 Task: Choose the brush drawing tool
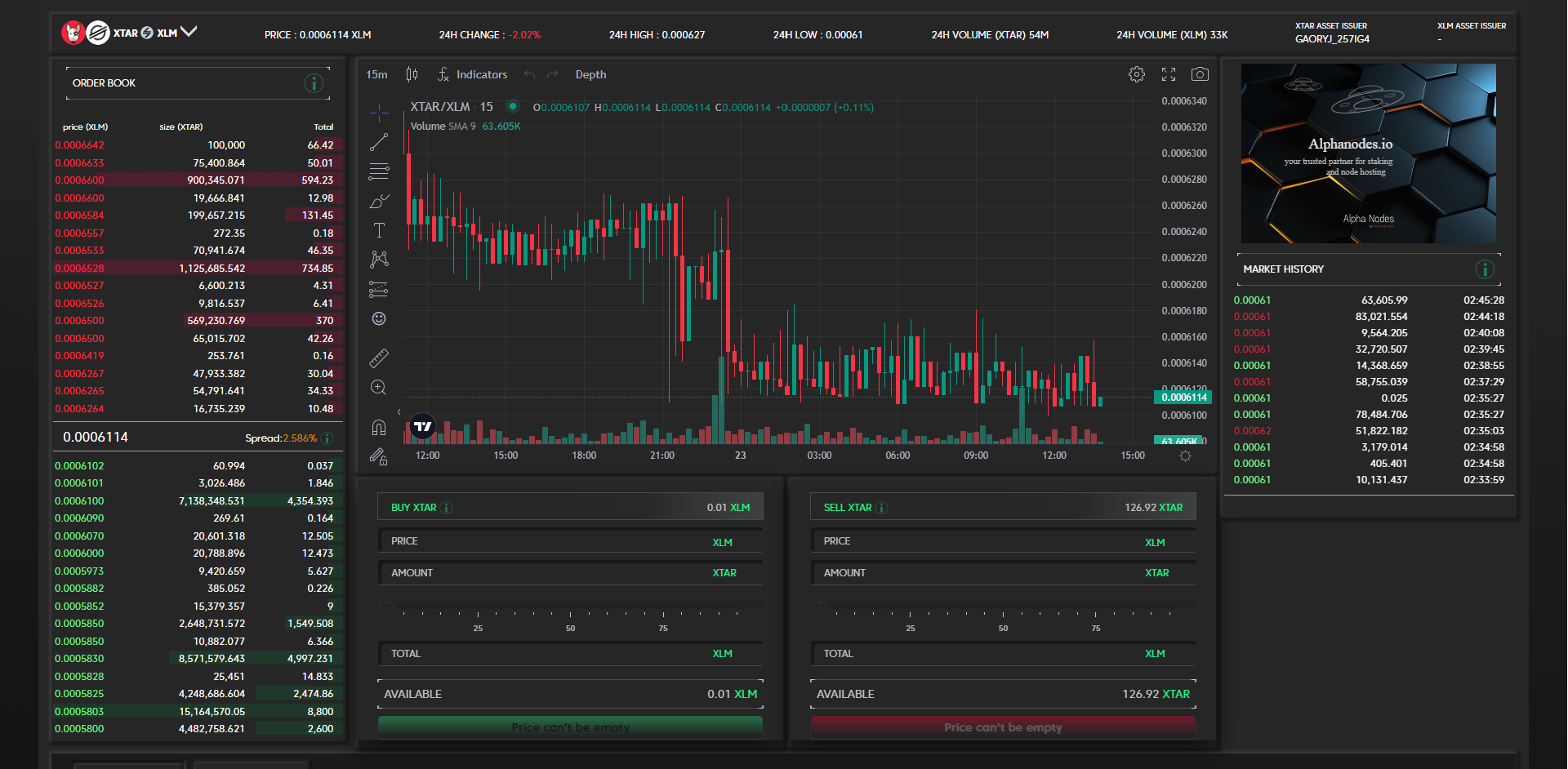pyautogui.click(x=379, y=201)
